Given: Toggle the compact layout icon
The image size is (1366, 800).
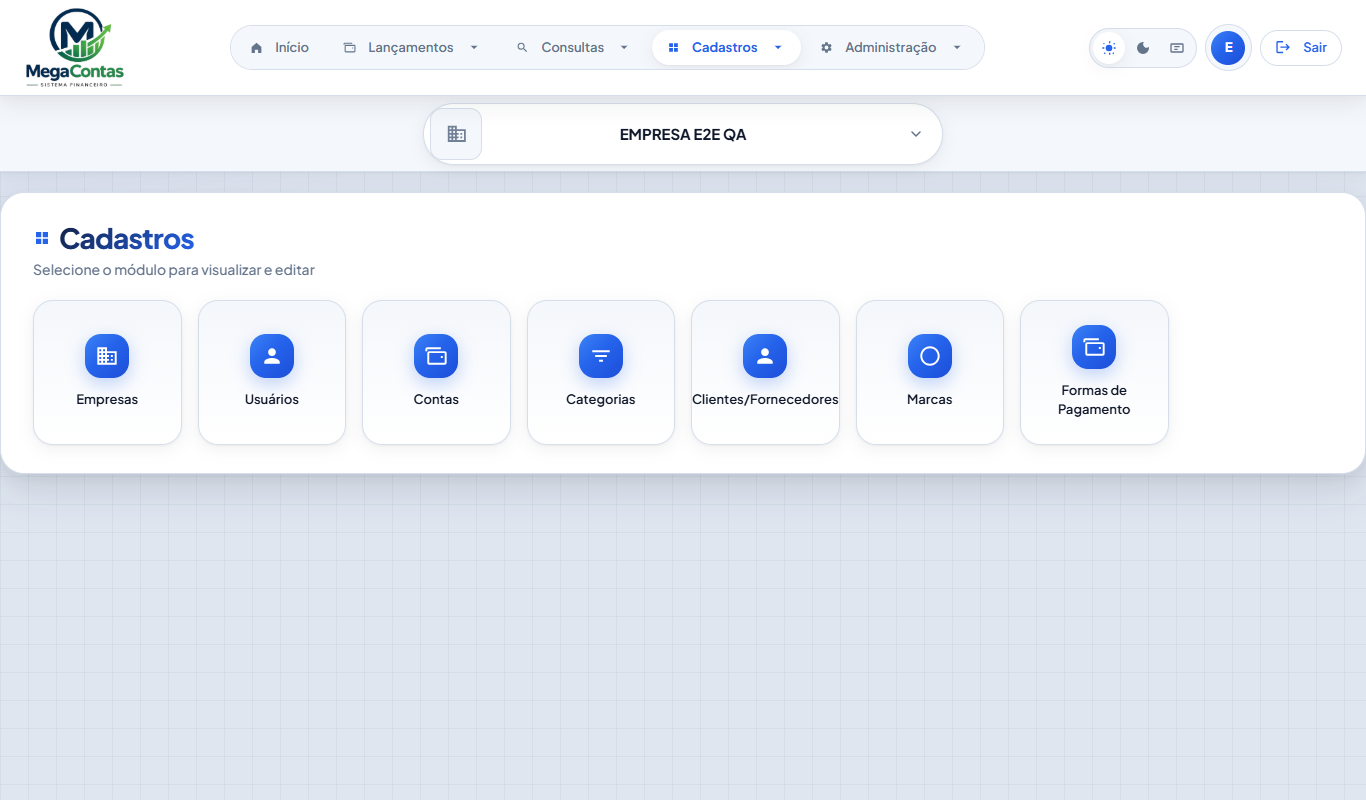Looking at the screenshot, I should pos(1177,48).
